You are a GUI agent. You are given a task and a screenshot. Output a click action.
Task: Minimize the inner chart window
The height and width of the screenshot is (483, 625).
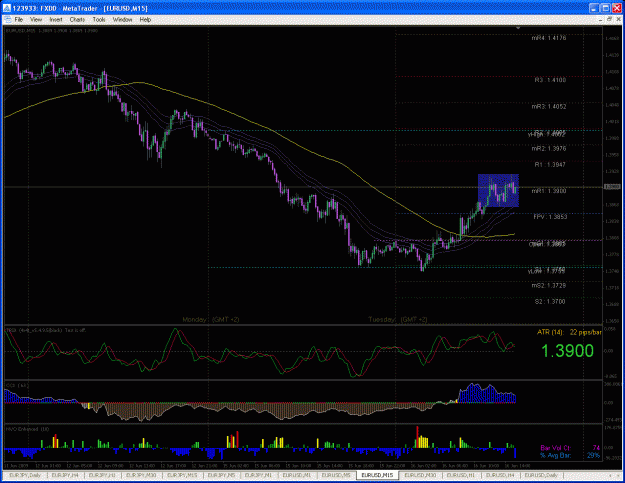601,20
